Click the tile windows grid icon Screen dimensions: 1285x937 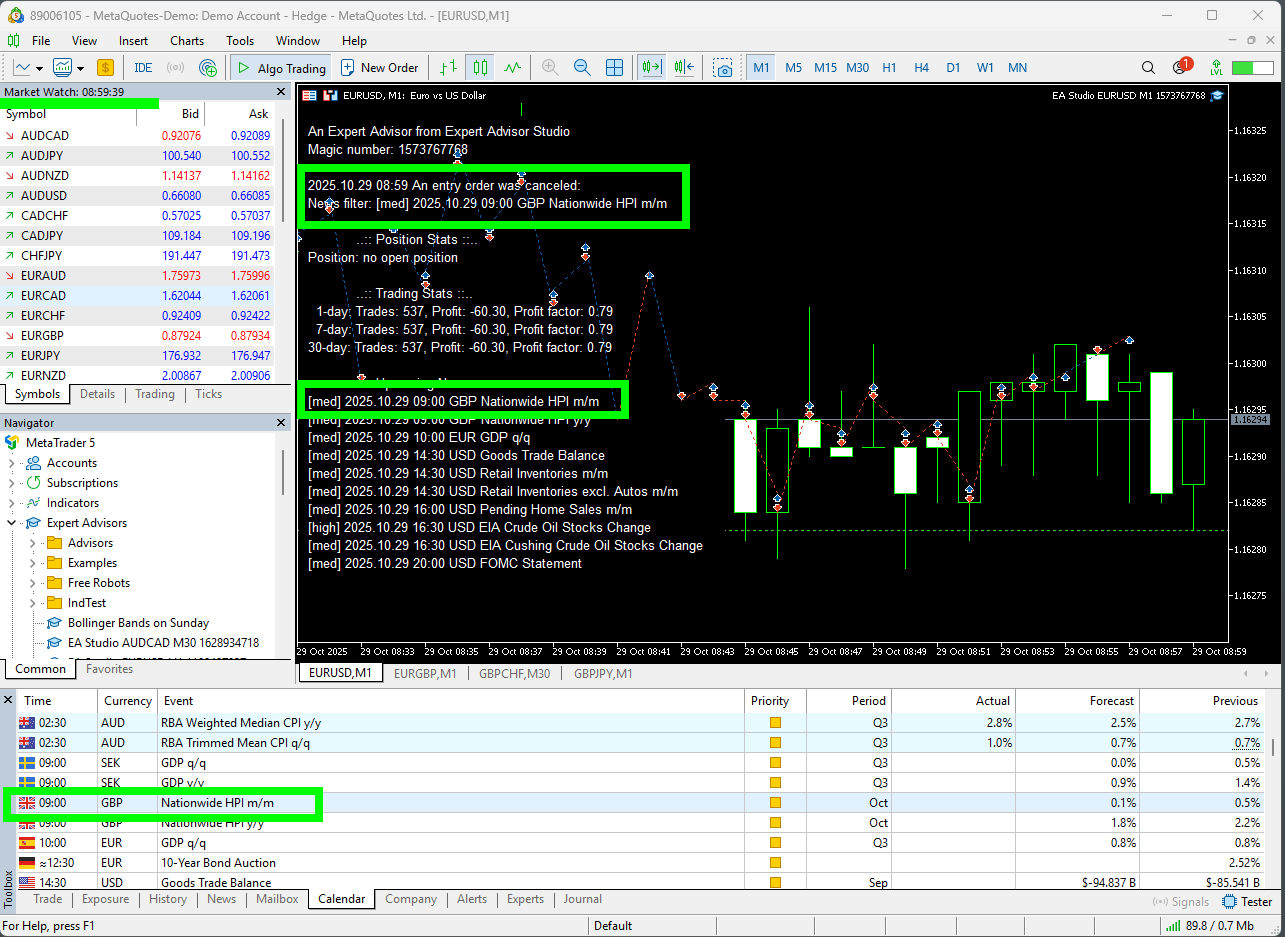tap(615, 68)
